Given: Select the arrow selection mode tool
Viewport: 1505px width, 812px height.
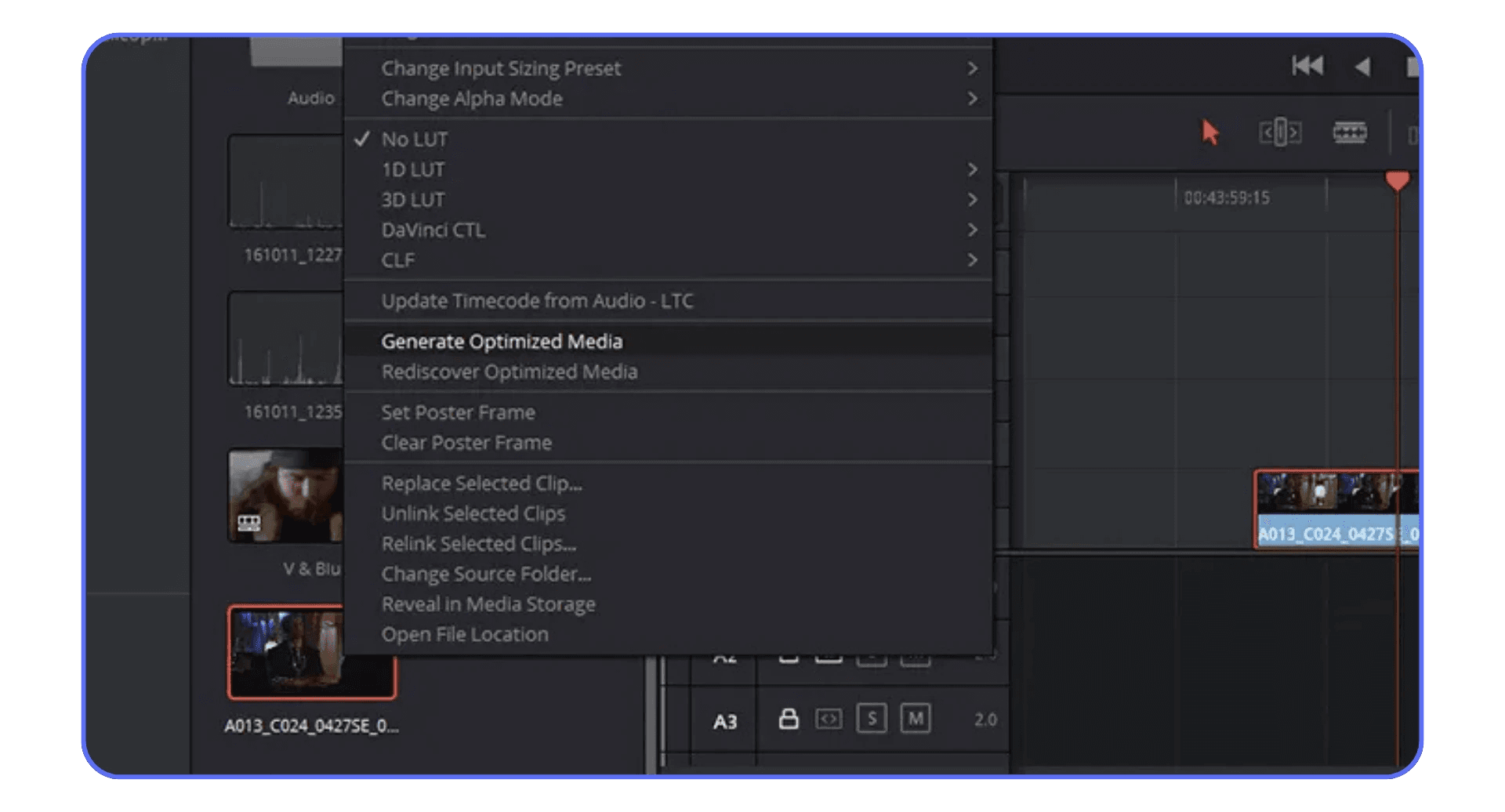Looking at the screenshot, I should click(1209, 132).
